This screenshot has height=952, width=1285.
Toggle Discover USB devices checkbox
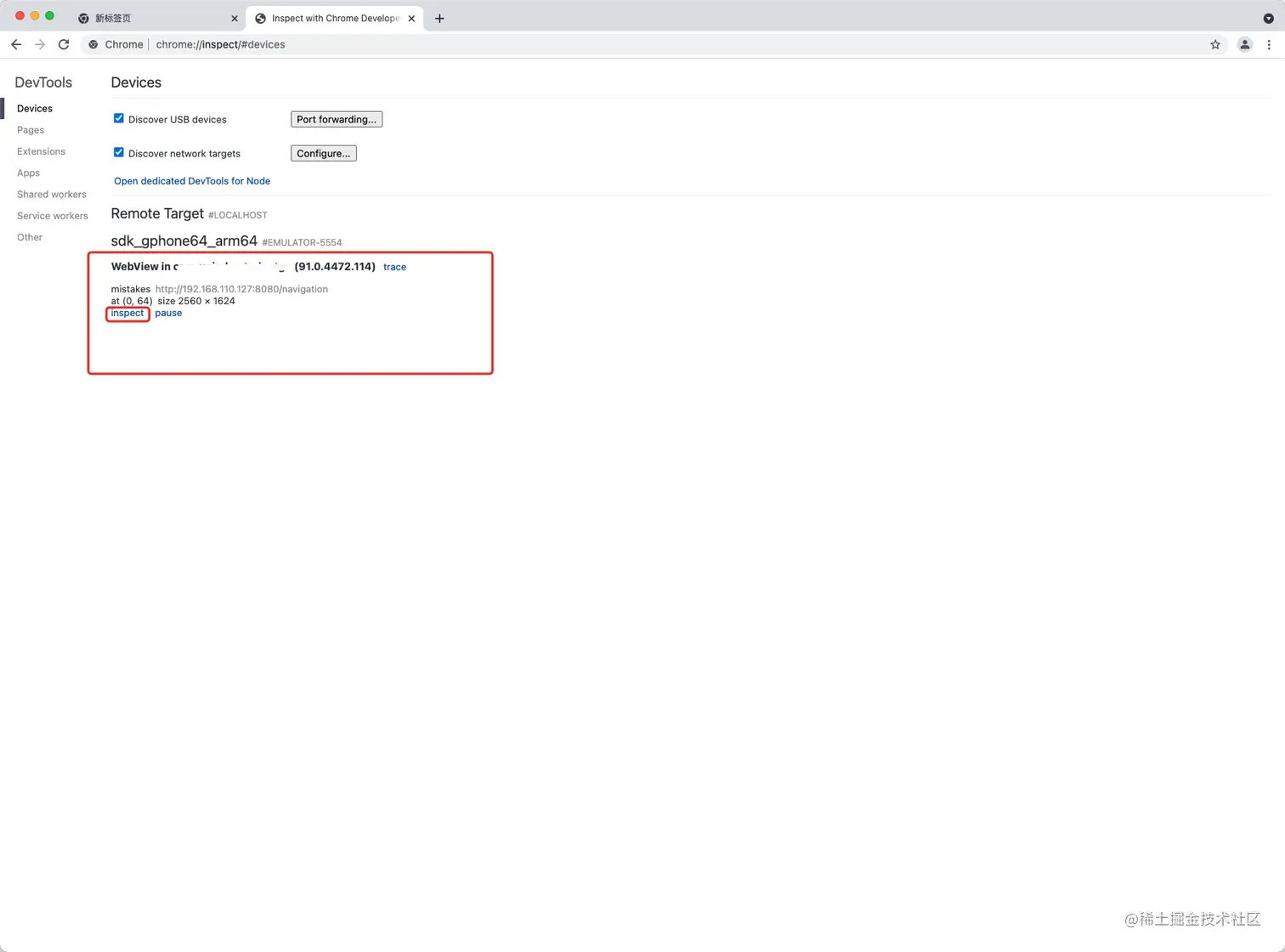(119, 118)
